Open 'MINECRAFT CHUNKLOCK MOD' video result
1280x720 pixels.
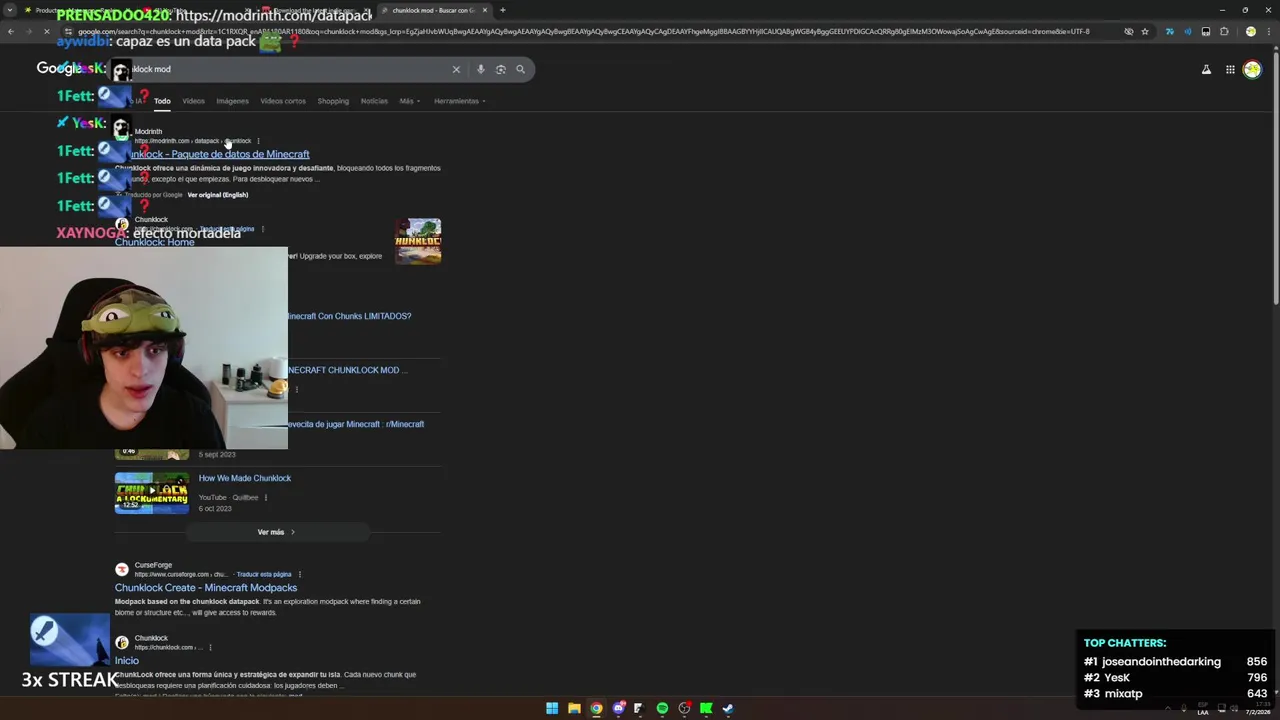click(347, 370)
